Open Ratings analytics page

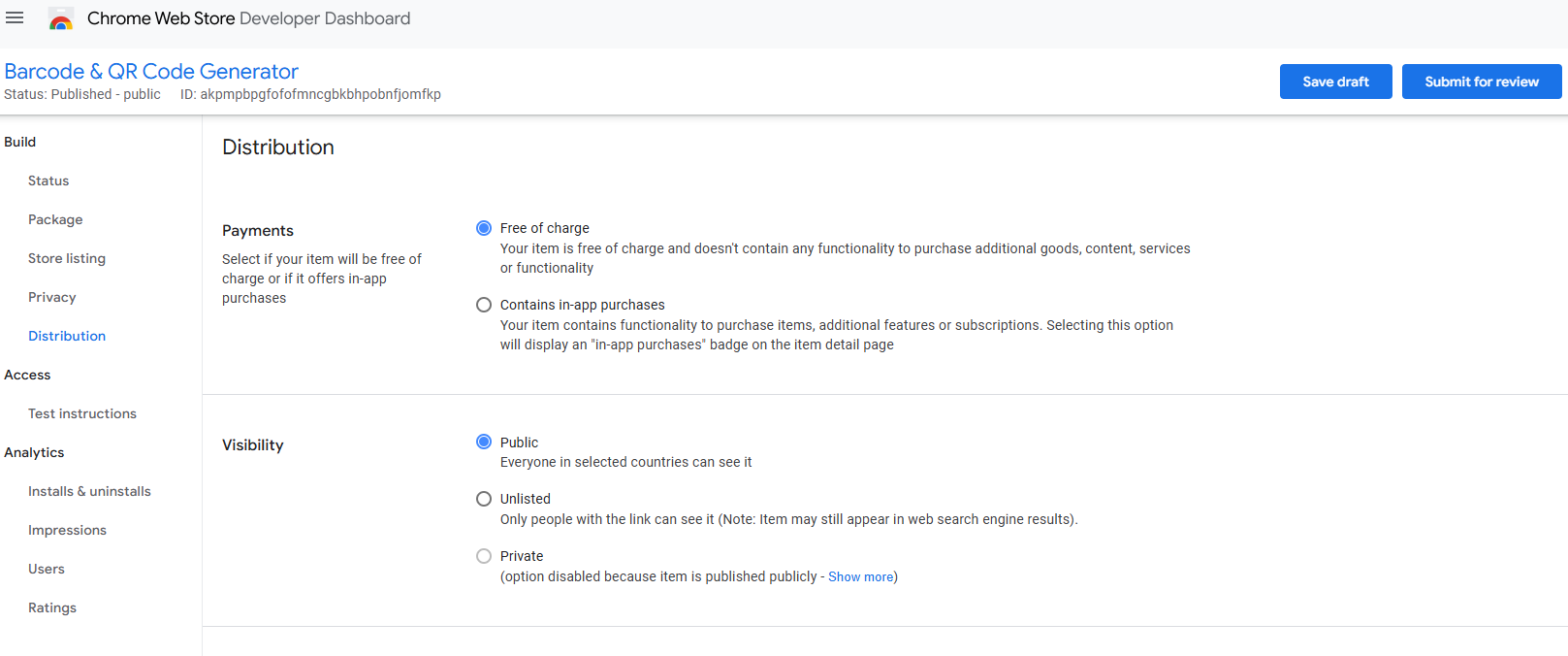tap(52, 607)
